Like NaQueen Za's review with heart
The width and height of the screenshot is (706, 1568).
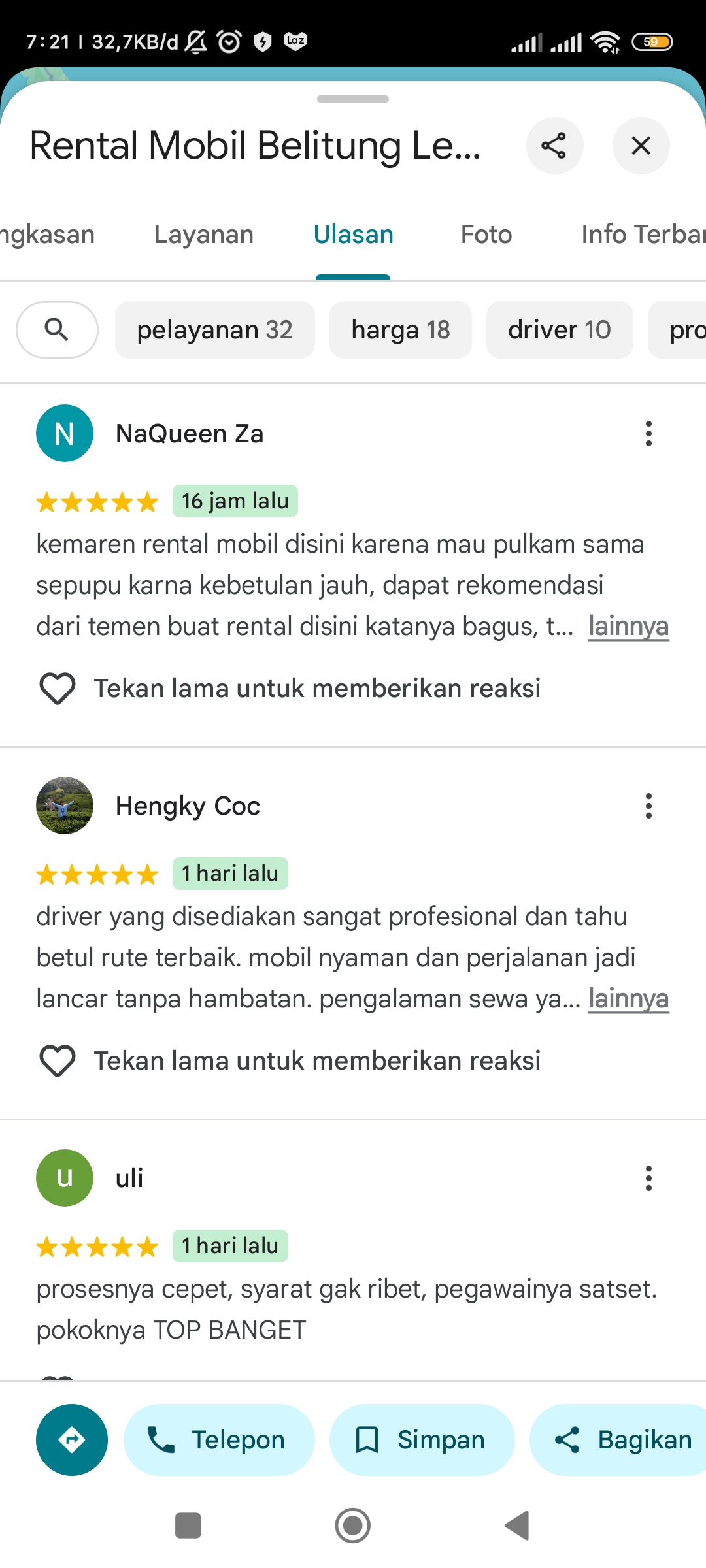pyautogui.click(x=58, y=689)
